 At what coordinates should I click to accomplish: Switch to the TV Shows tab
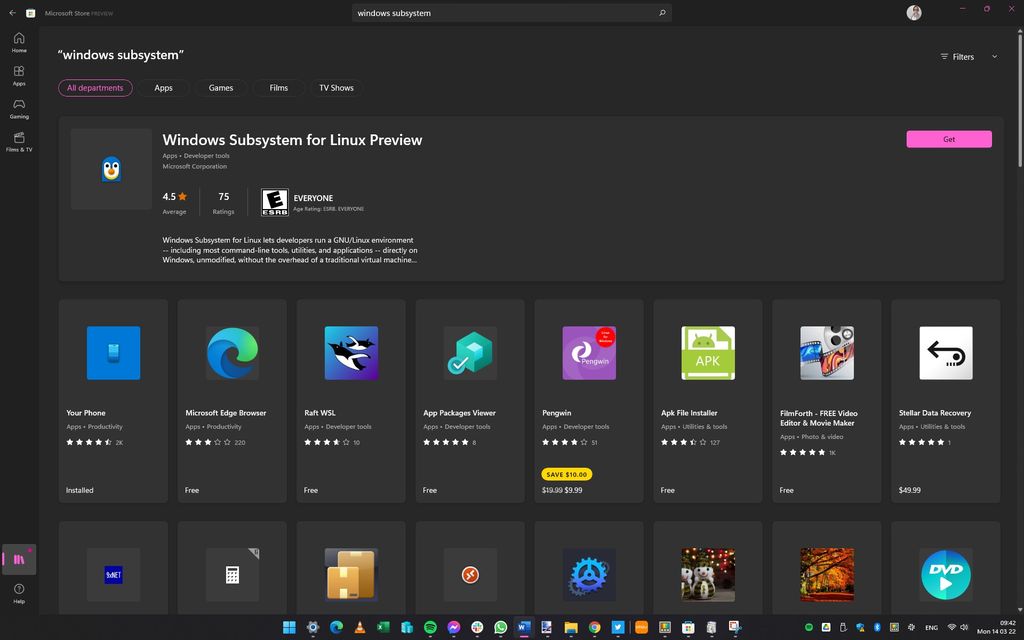pos(336,88)
